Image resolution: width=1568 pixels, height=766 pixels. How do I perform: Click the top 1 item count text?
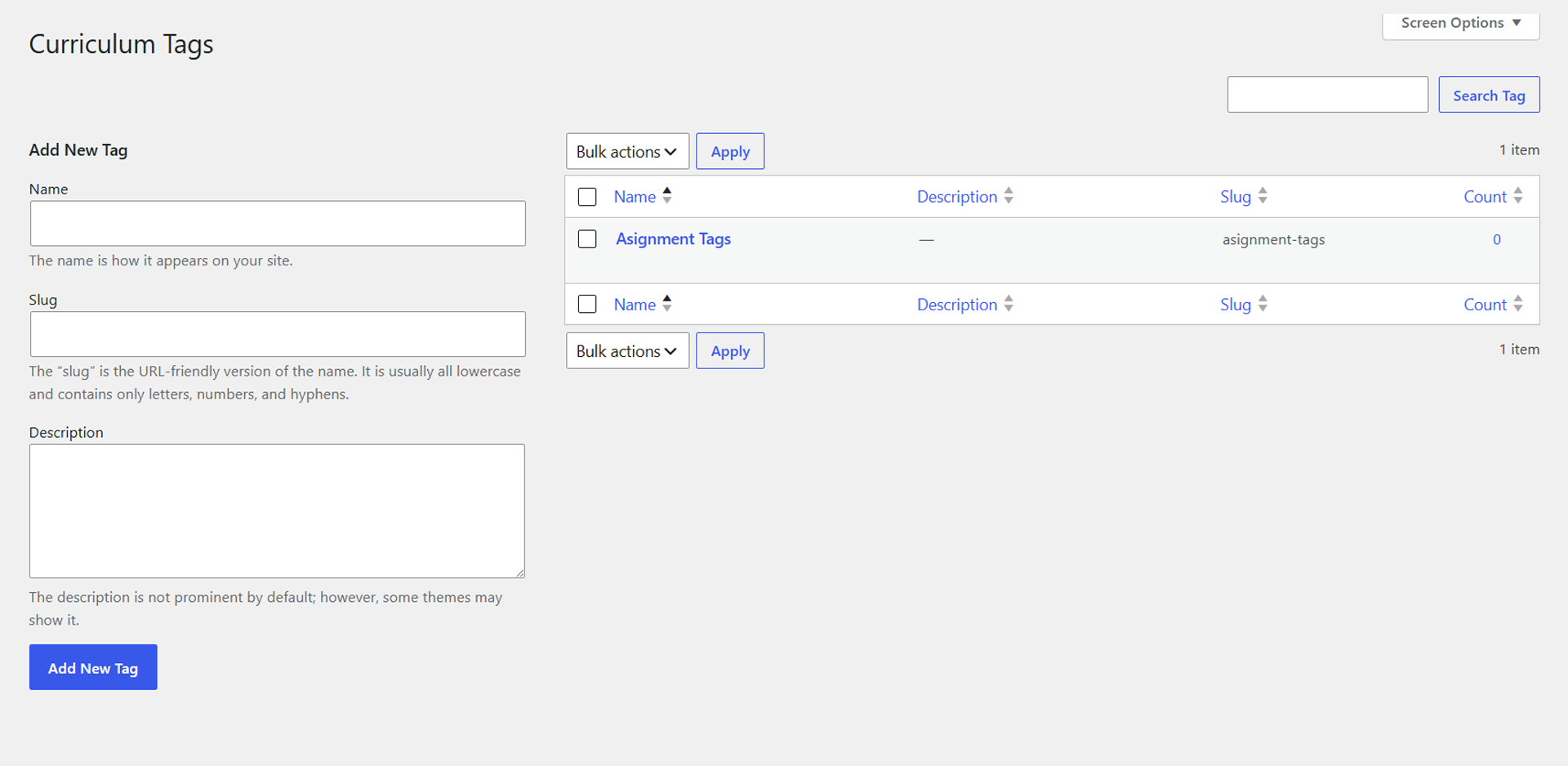(x=1519, y=149)
